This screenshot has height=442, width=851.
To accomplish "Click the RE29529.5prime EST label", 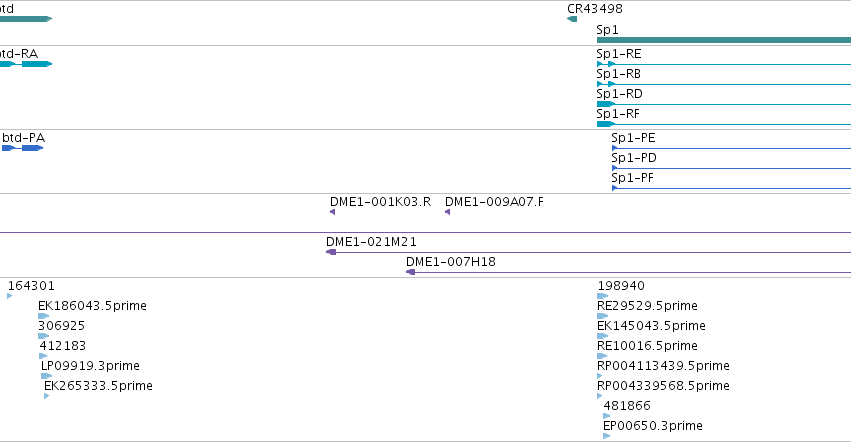I will click(647, 306).
